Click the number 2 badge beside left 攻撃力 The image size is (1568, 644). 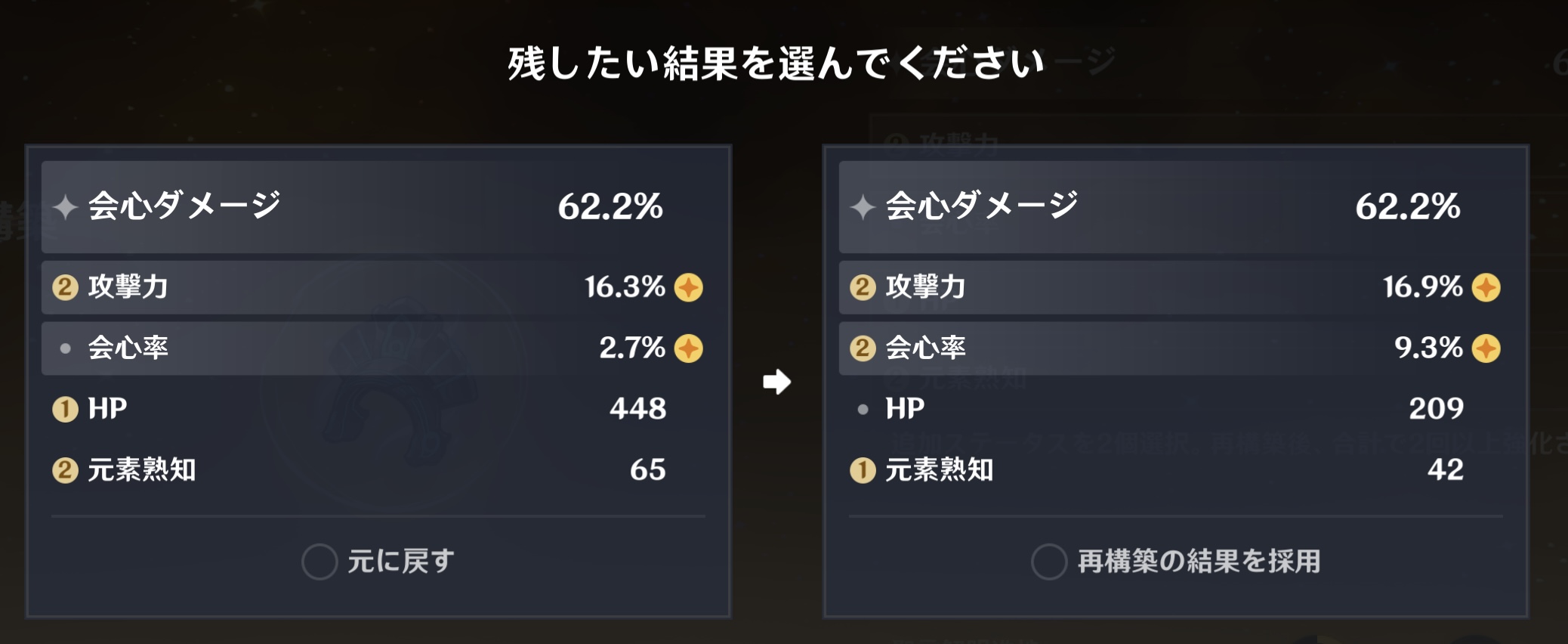click(65, 287)
